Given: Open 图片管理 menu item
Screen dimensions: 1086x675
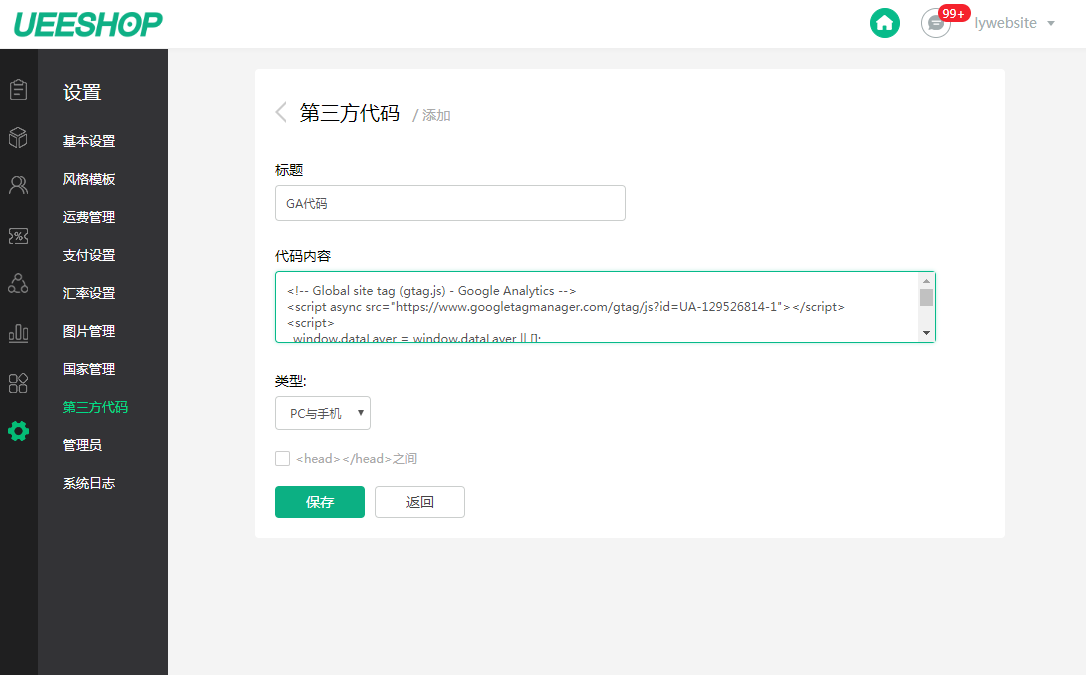Looking at the screenshot, I should 89,332.
